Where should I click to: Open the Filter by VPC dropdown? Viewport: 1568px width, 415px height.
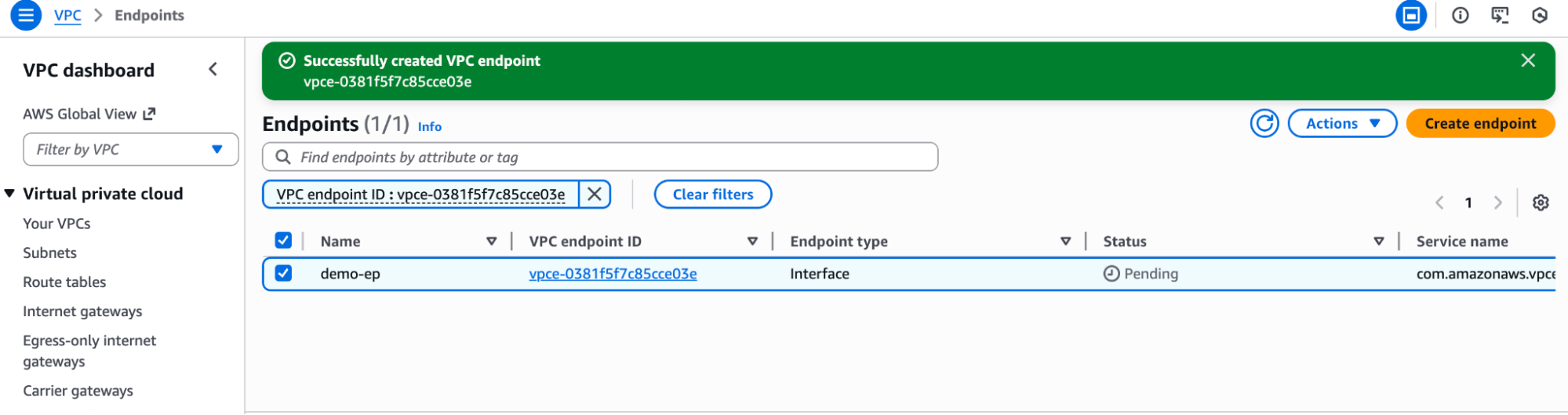pyautogui.click(x=131, y=149)
